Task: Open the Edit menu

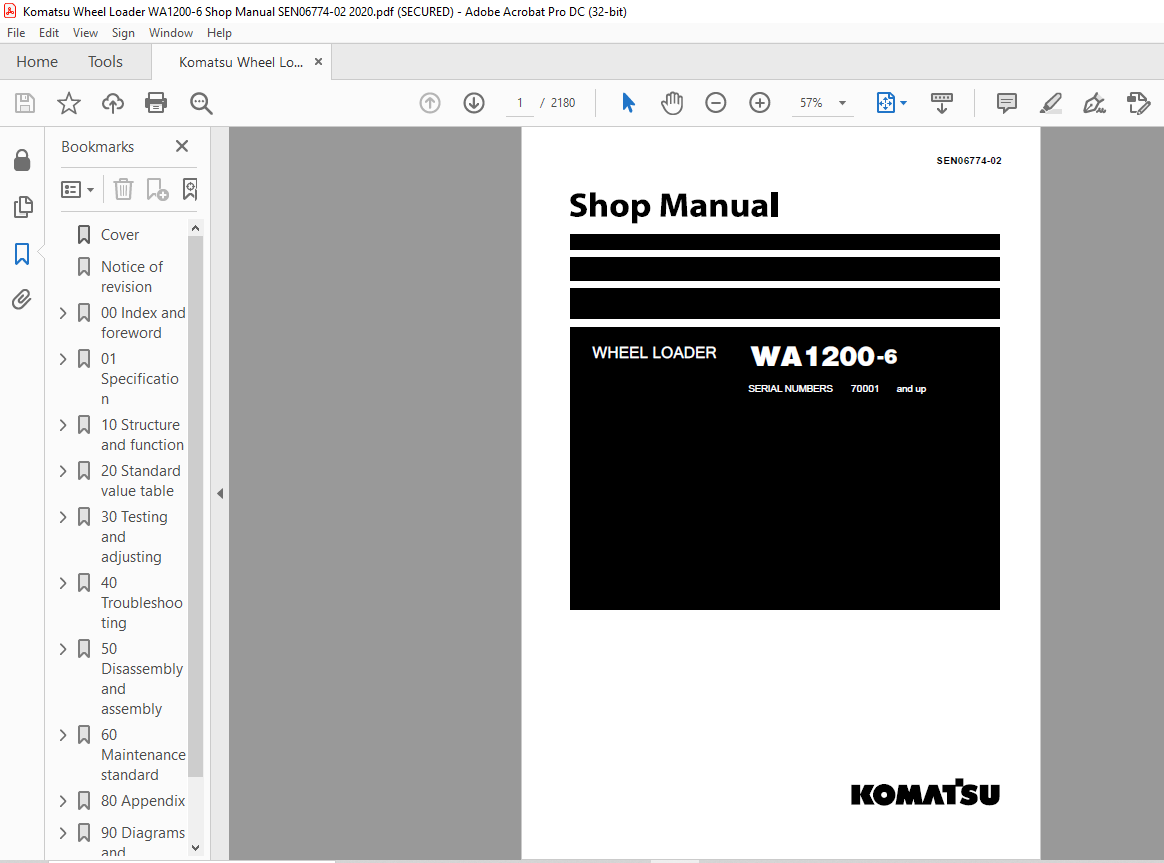Action: pos(49,33)
